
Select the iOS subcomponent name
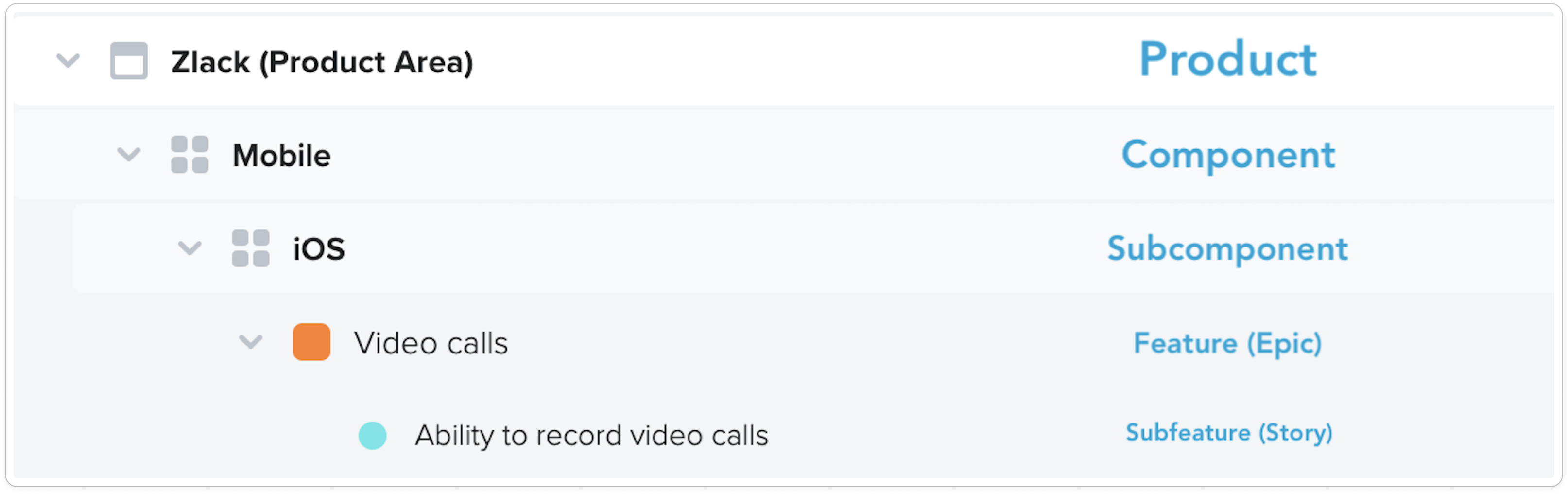[x=318, y=249]
